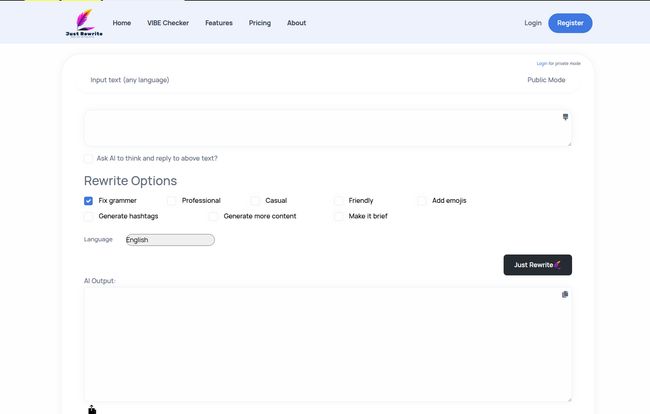Click the Login link for private mode
This screenshot has width=650, height=414.
(x=541, y=63)
